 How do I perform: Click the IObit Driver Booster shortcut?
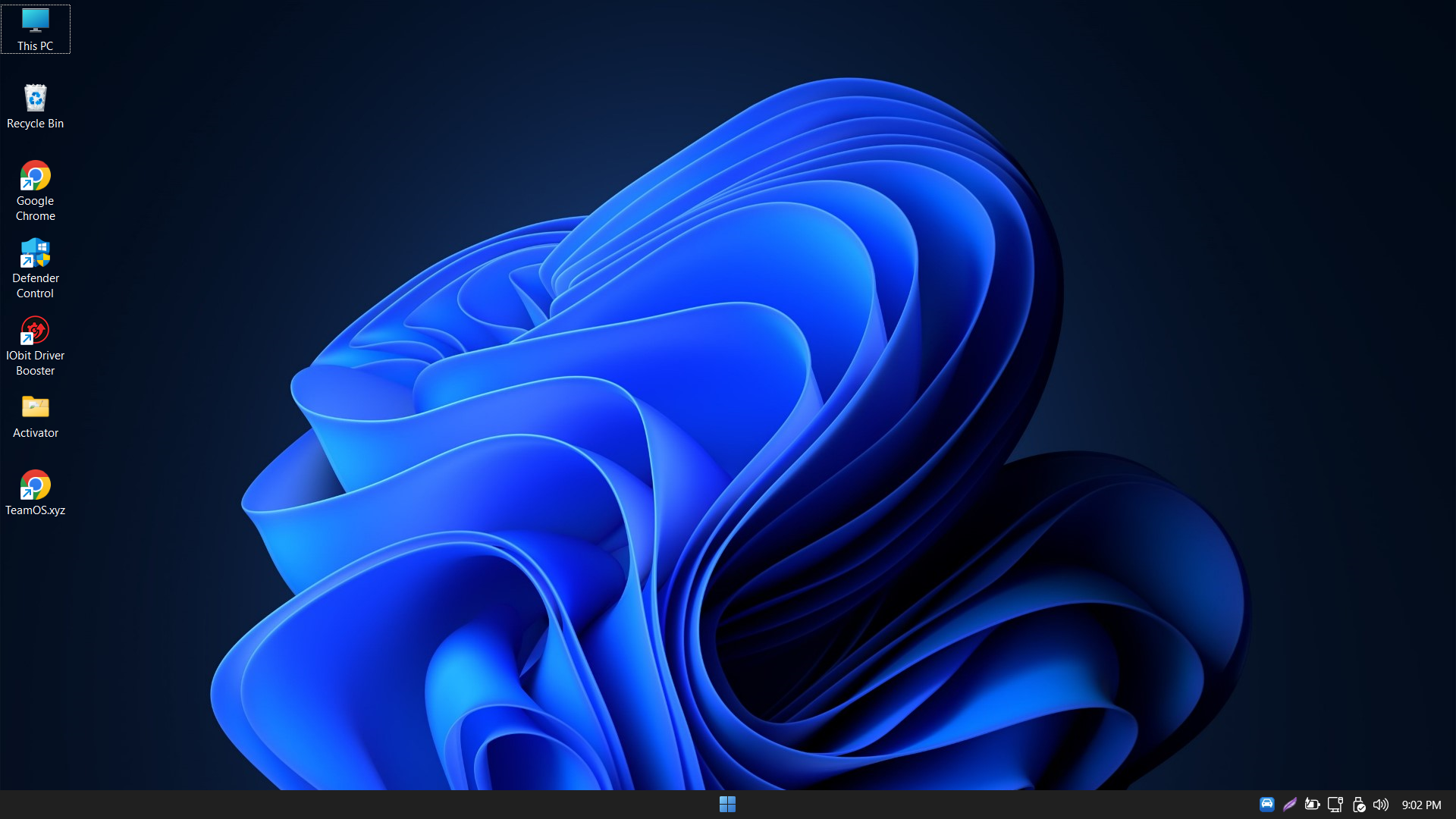35,331
